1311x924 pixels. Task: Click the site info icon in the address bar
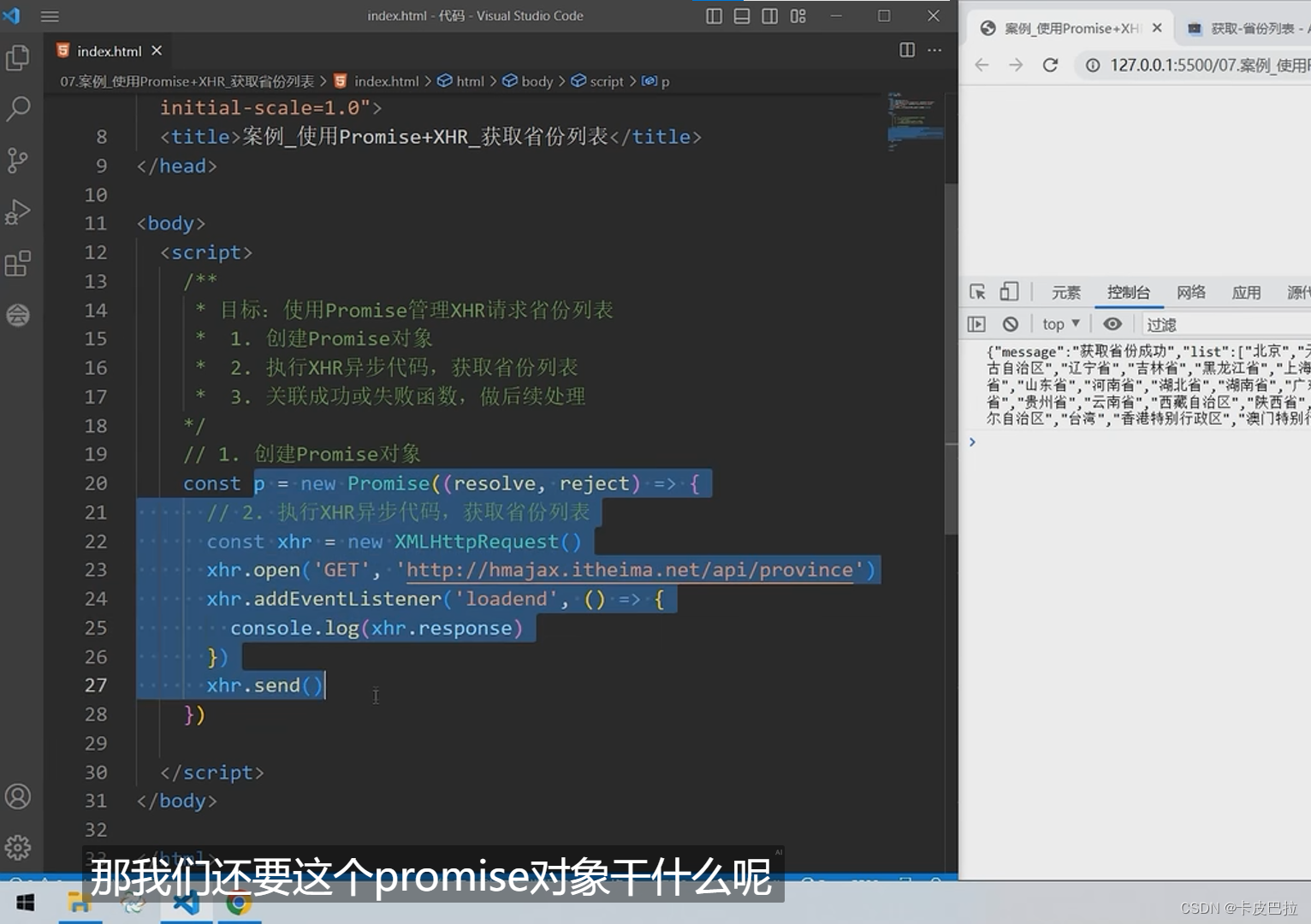click(x=1093, y=65)
